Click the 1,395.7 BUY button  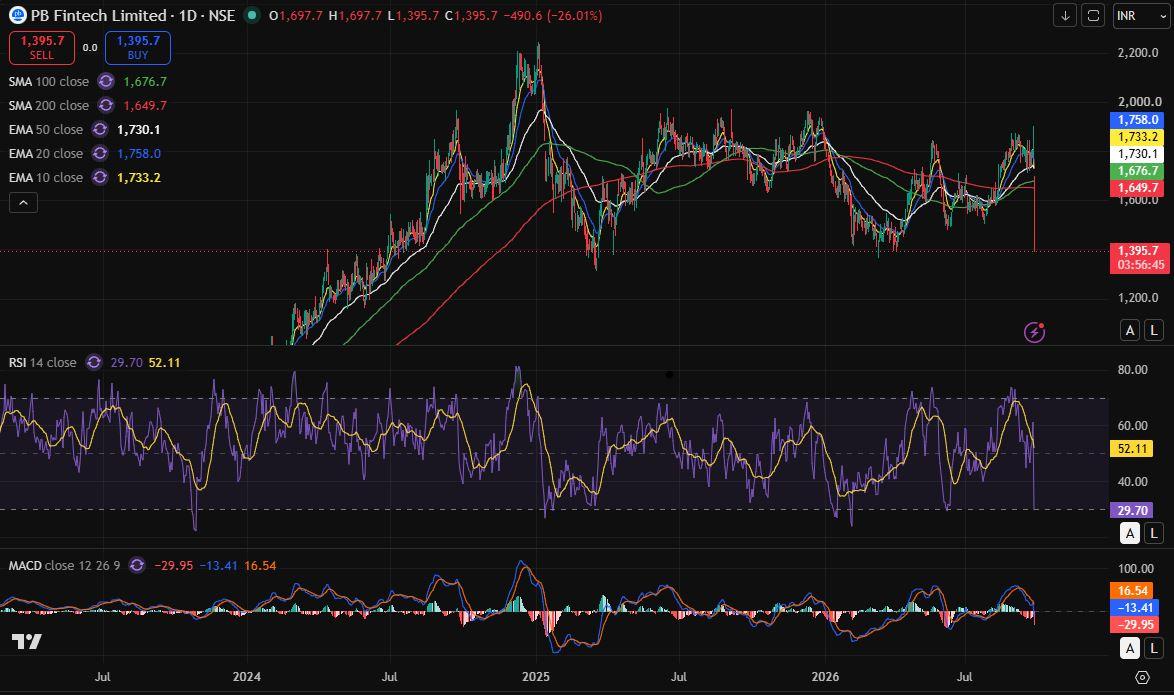[x=138, y=47]
